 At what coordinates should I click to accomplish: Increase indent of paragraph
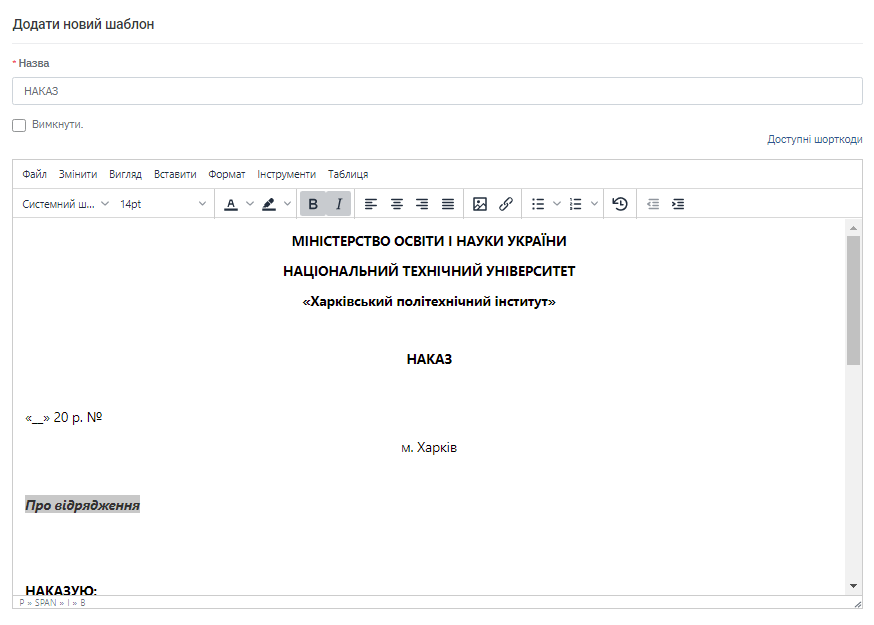pyautogui.click(x=678, y=204)
